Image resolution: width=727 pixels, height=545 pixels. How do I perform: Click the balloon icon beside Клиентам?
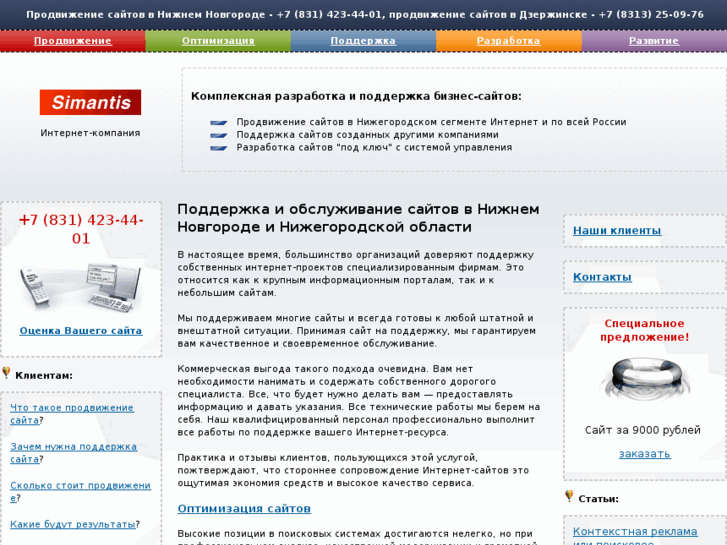[x=6, y=372]
